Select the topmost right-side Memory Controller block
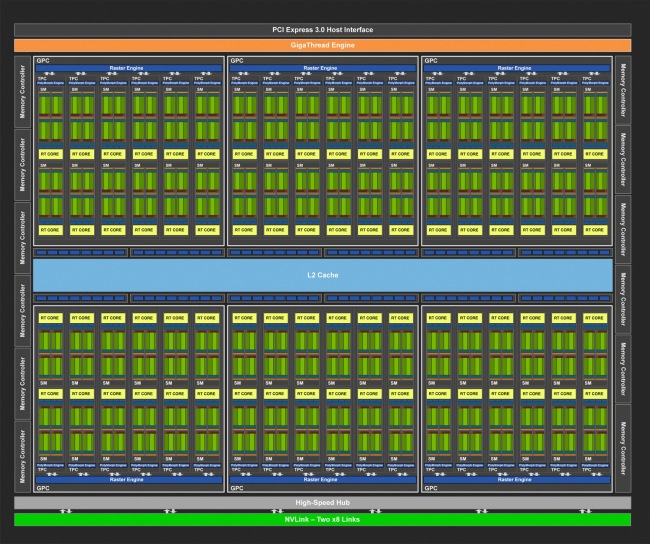The width and height of the screenshot is (650, 544). [x=623, y=90]
